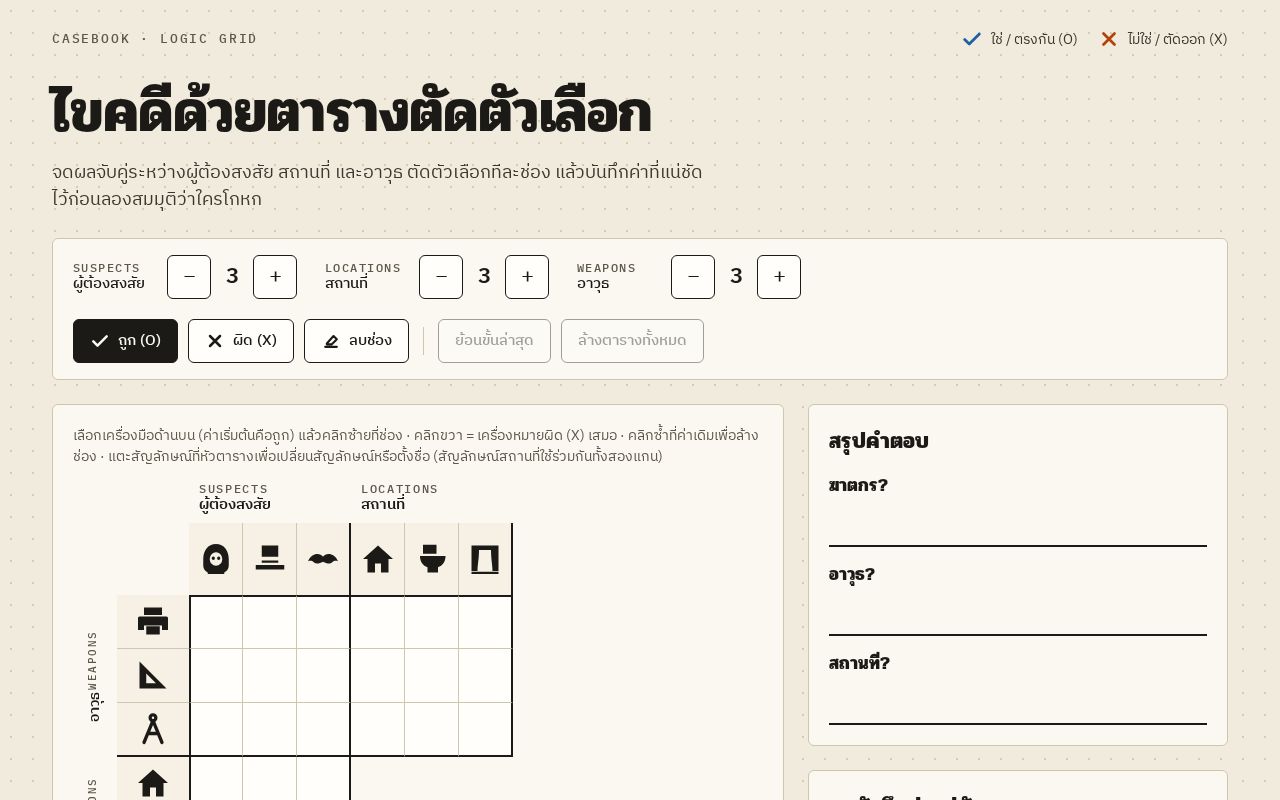Focus the สถานที่? answer field
Image resolution: width=1280 pixels, height=800 pixels.
point(1018,702)
